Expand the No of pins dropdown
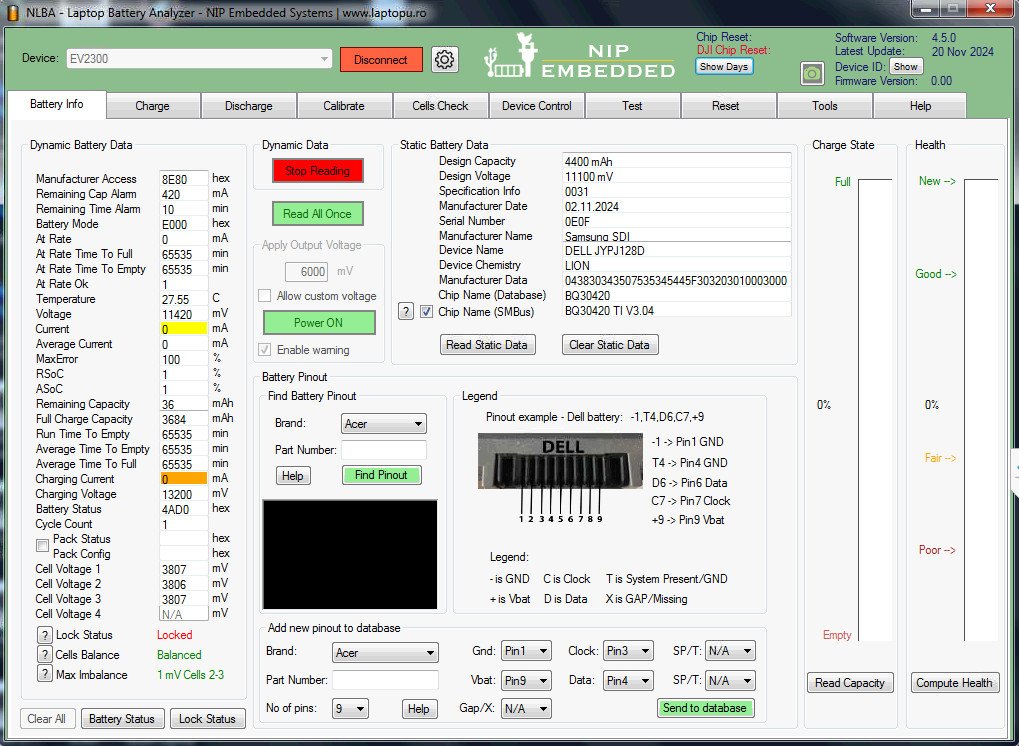The image size is (1019, 746). pos(350,709)
